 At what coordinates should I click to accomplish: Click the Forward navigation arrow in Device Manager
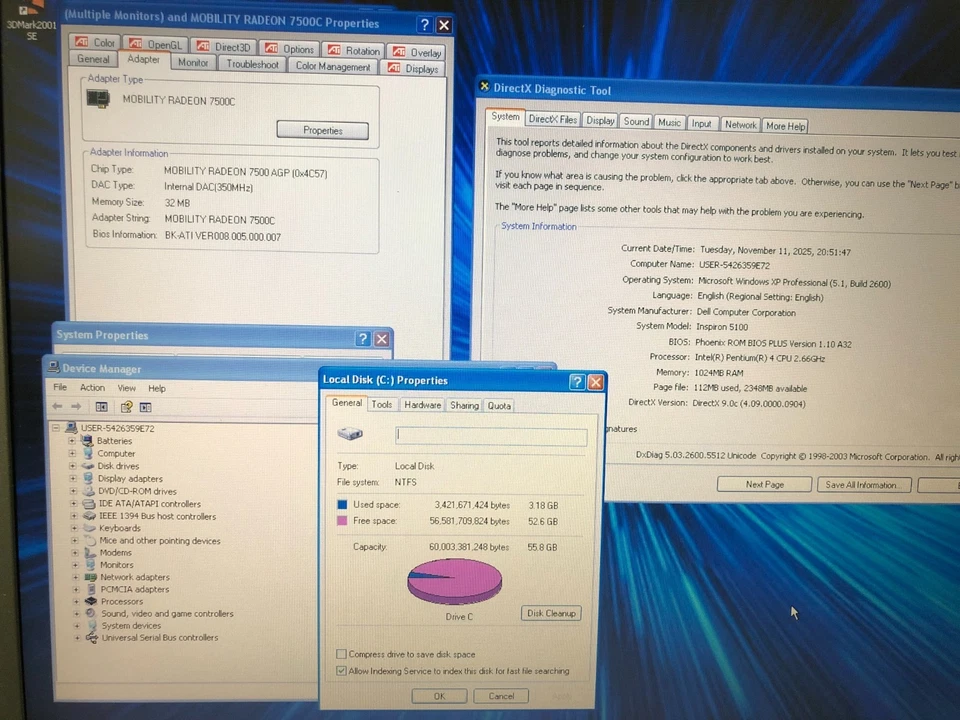76,406
